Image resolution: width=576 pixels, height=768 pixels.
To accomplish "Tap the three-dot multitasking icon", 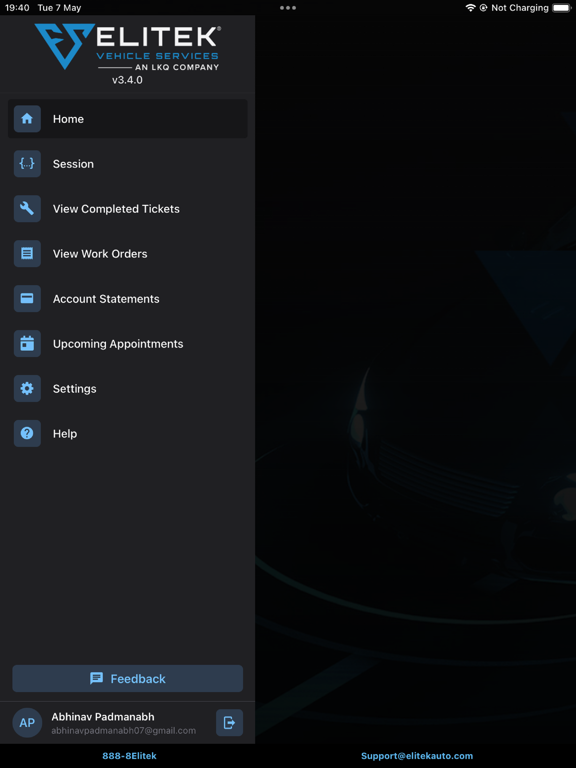I will pyautogui.click(x=288, y=8).
